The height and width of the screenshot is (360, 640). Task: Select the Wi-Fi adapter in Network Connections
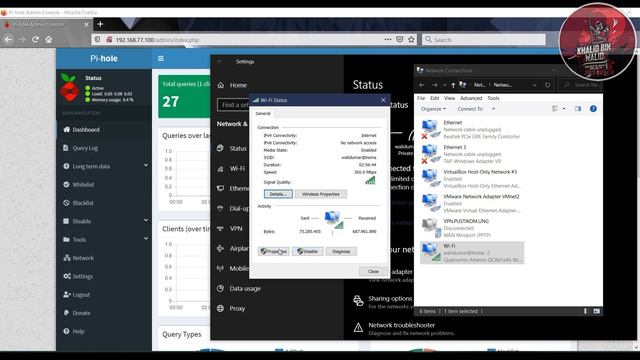tap(472, 253)
